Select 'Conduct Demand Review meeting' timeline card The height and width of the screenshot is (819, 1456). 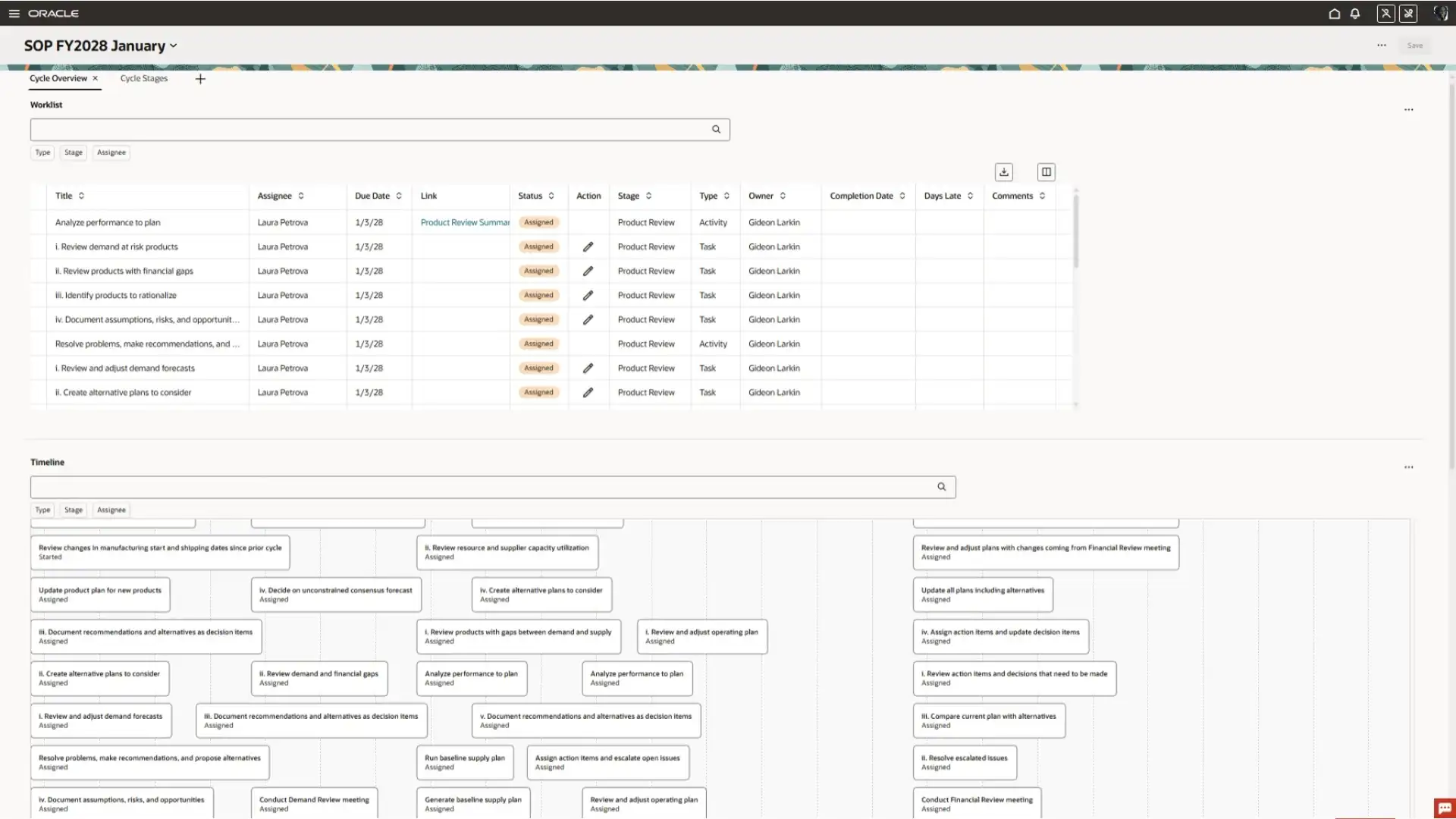point(314,803)
